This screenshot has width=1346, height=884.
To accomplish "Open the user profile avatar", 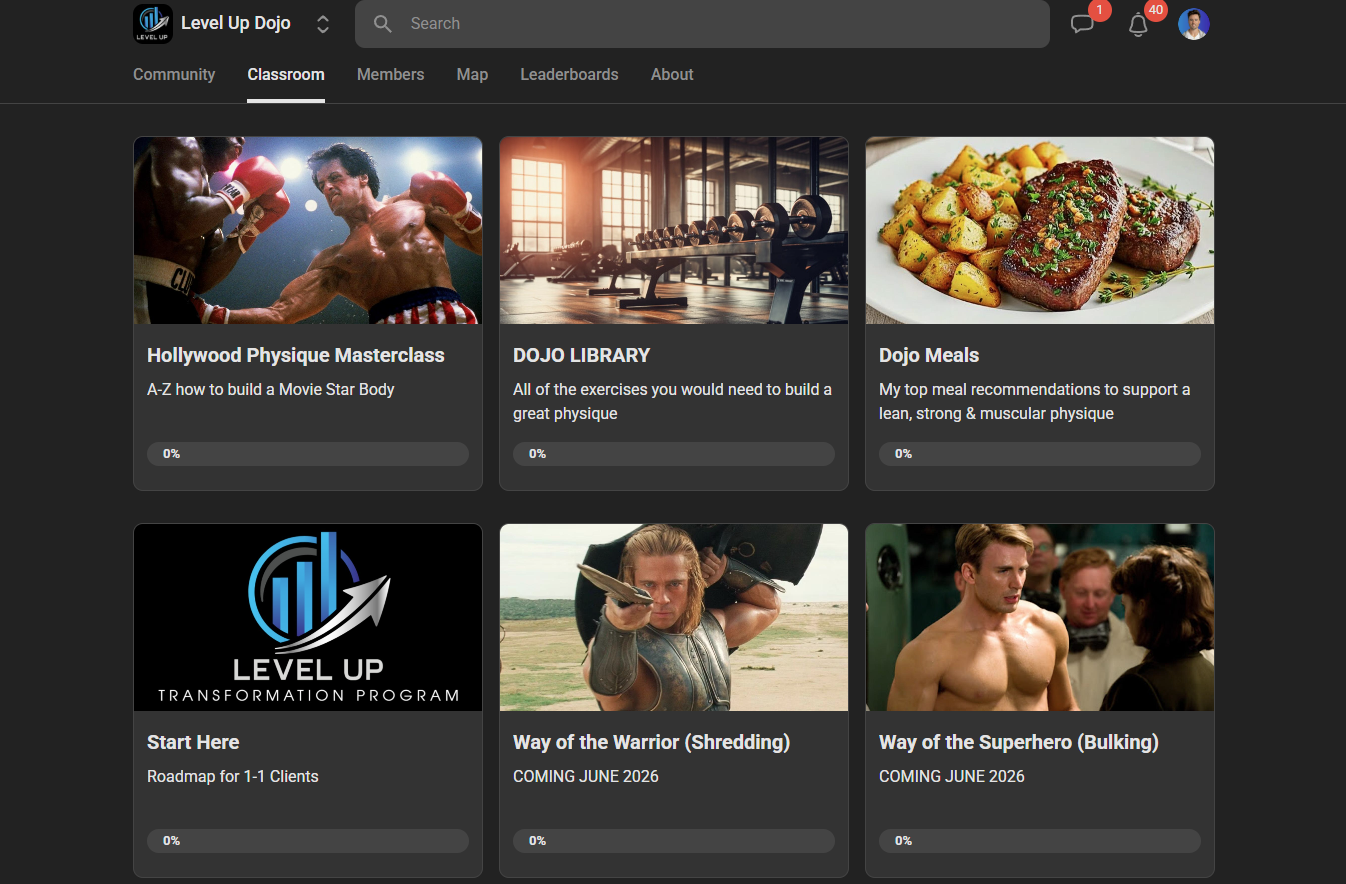I will [x=1194, y=24].
